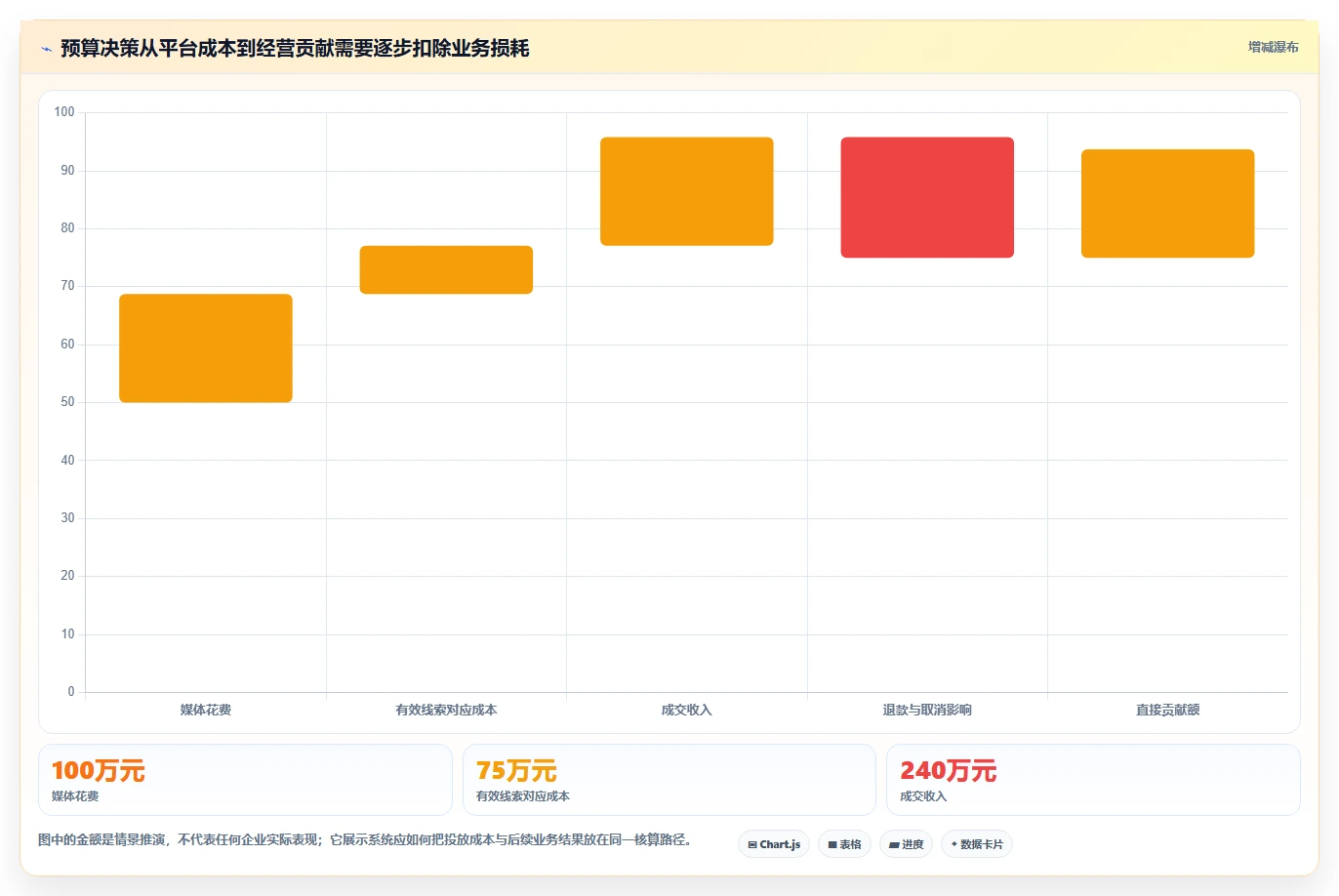Click the 成交收入 x-axis label

click(x=687, y=710)
